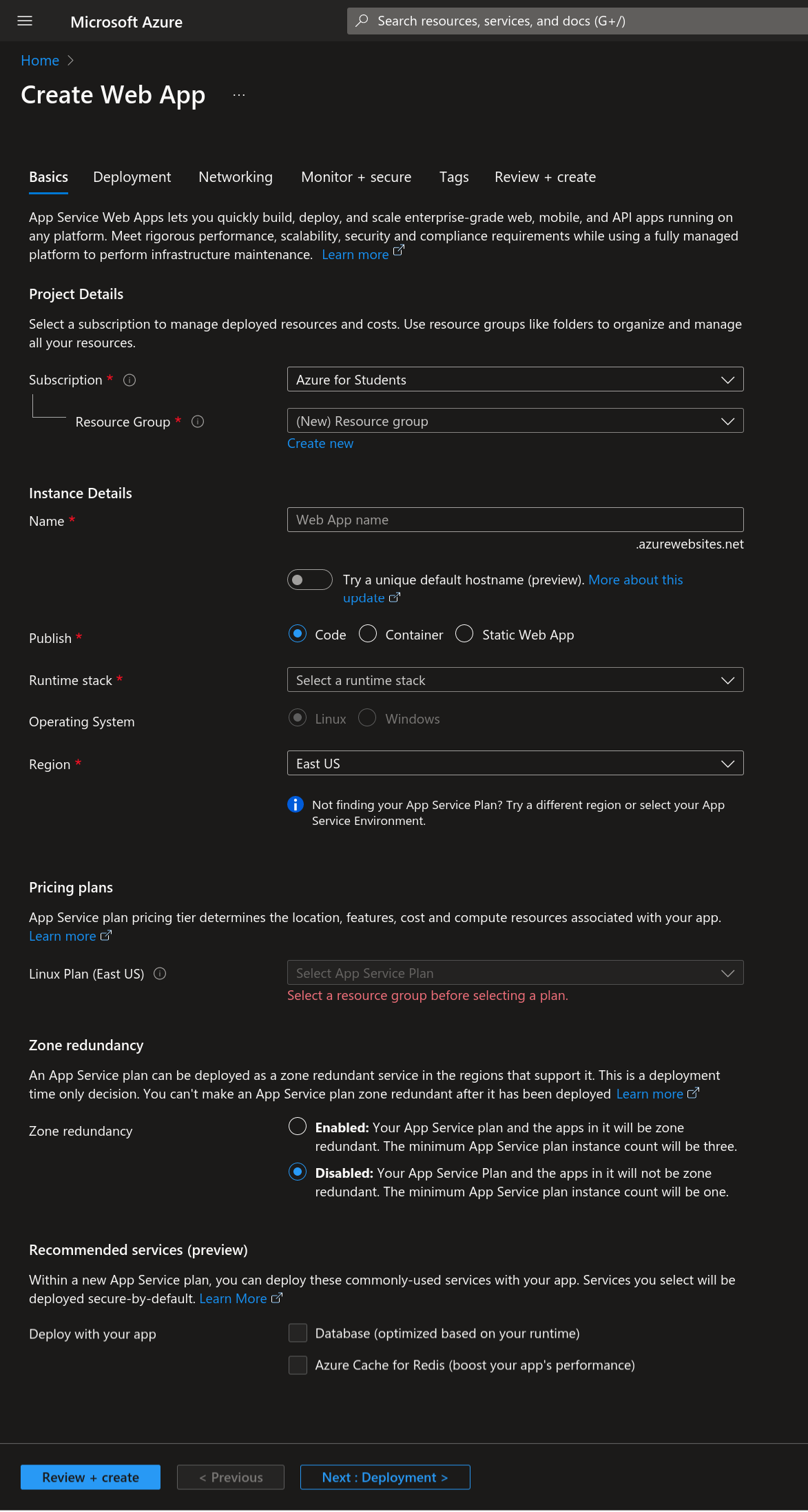Image resolution: width=808 pixels, height=1512 pixels.
Task: Click the blue Review + create button
Action: [x=90, y=1478]
